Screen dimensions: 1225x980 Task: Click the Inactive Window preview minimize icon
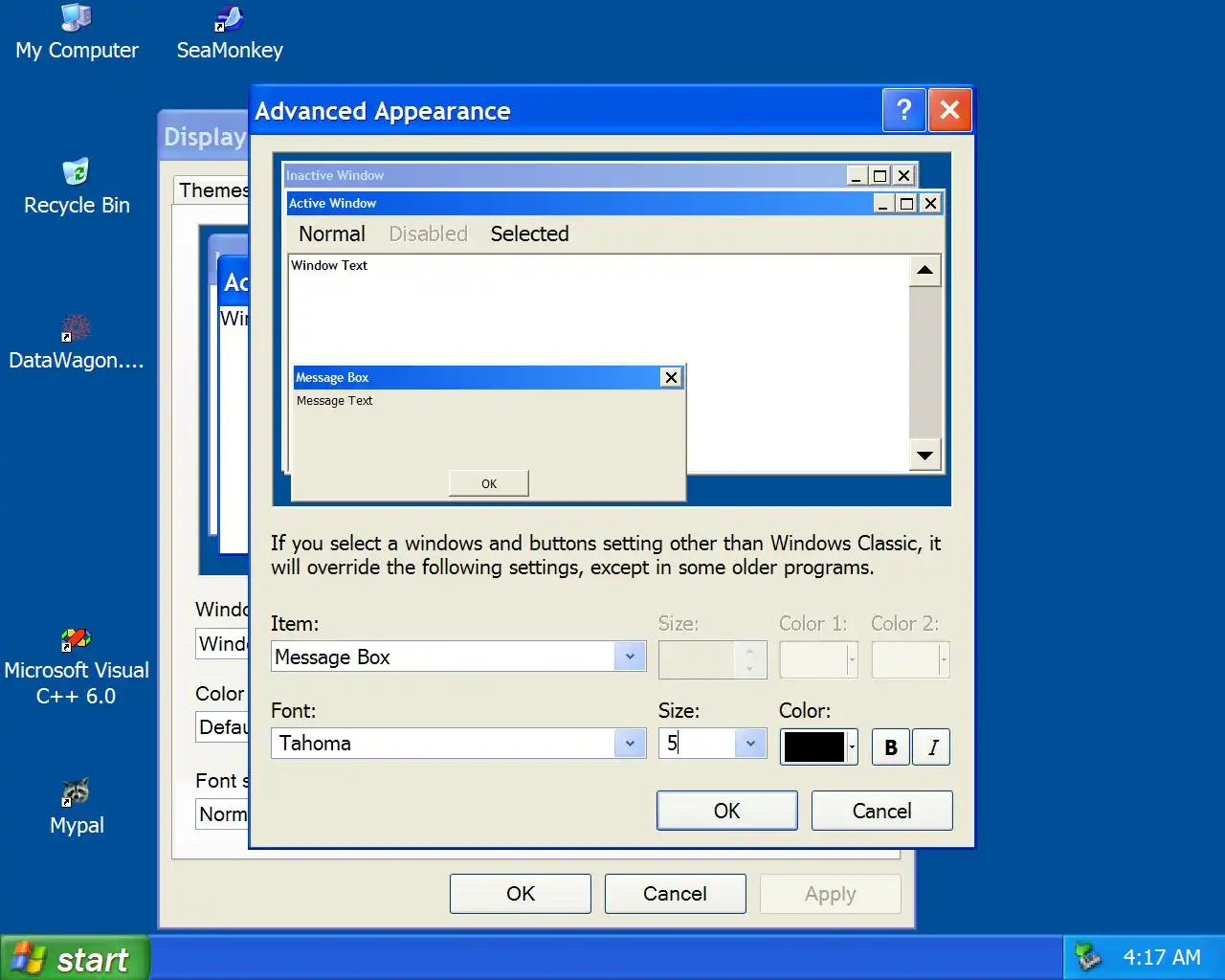pos(857,175)
